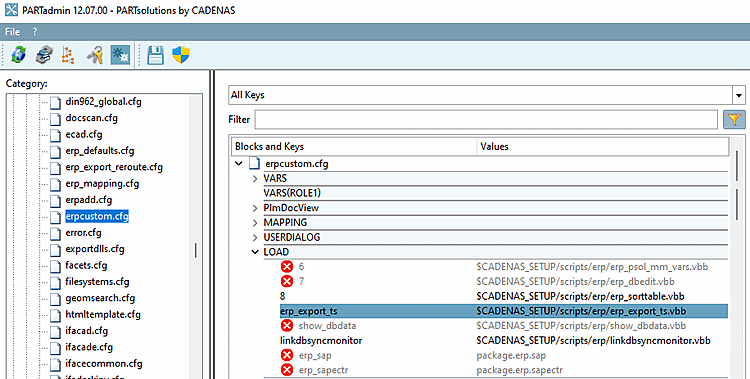Image resolution: width=750 pixels, height=379 pixels.
Task: Select erp_mapping.cfg in category tree
Action: [x=102, y=183]
